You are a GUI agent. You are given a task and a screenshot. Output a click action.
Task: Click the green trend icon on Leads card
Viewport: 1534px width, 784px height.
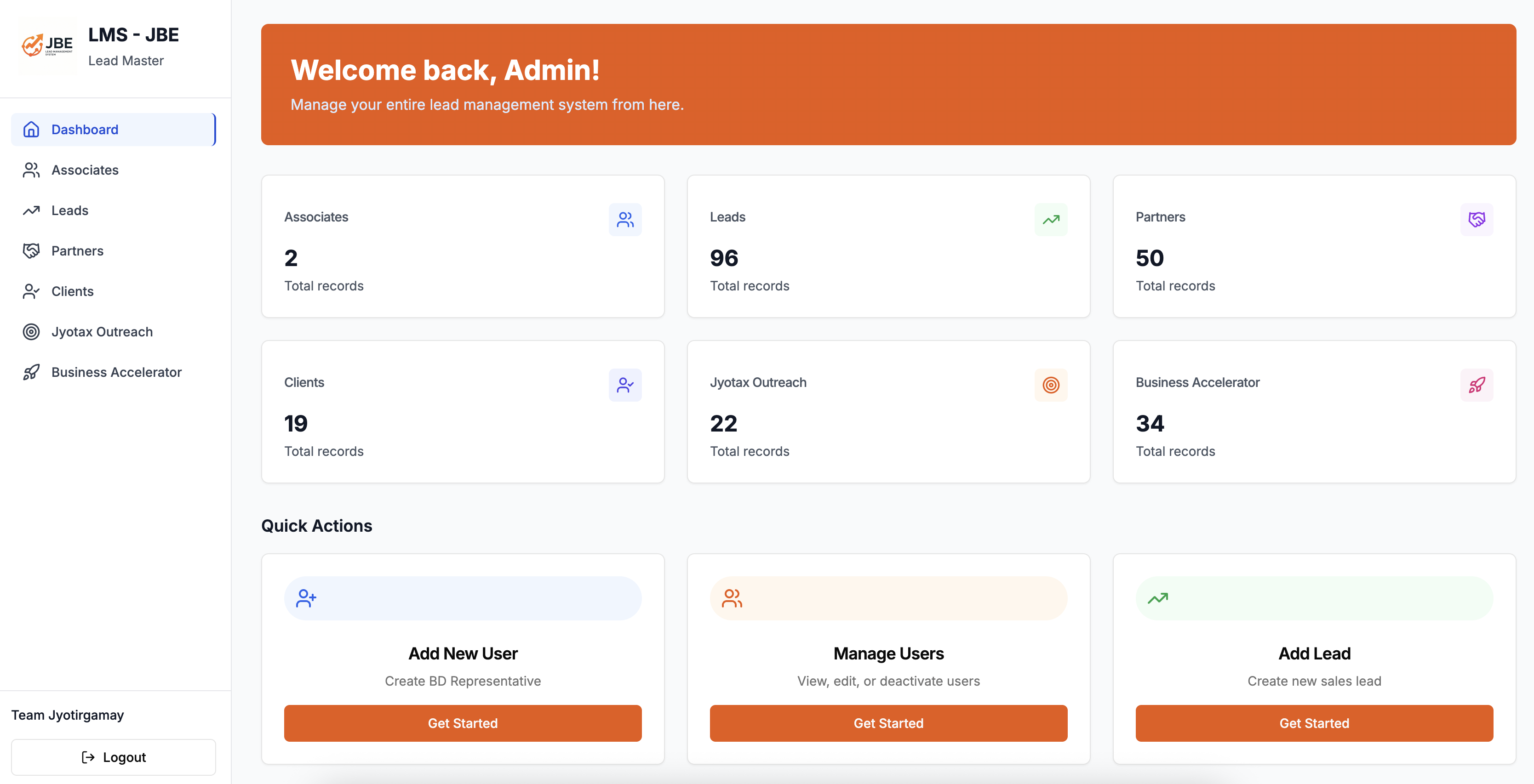tap(1050, 220)
